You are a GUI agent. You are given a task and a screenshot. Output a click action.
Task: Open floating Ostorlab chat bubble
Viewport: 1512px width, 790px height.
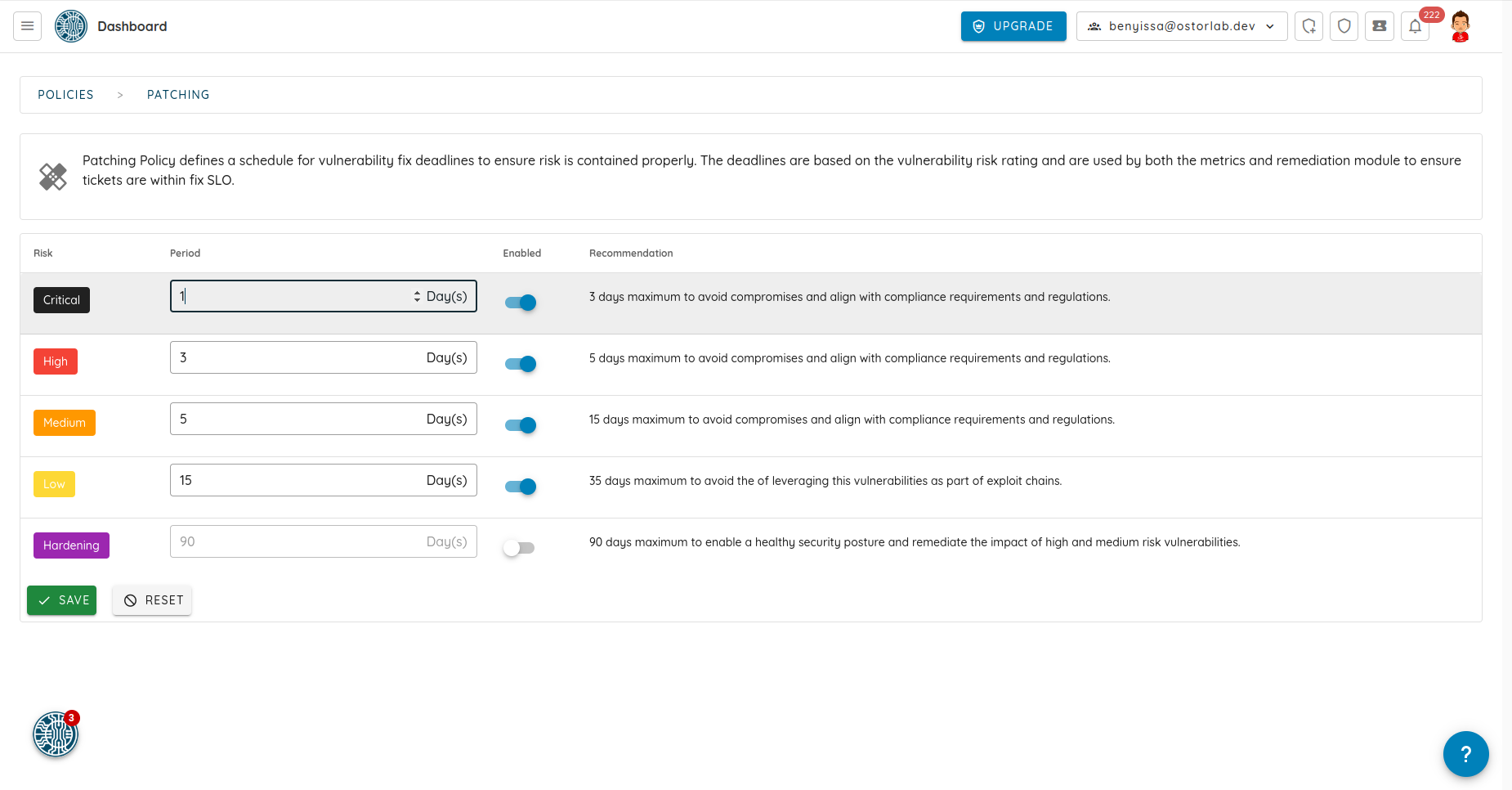pos(56,734)
